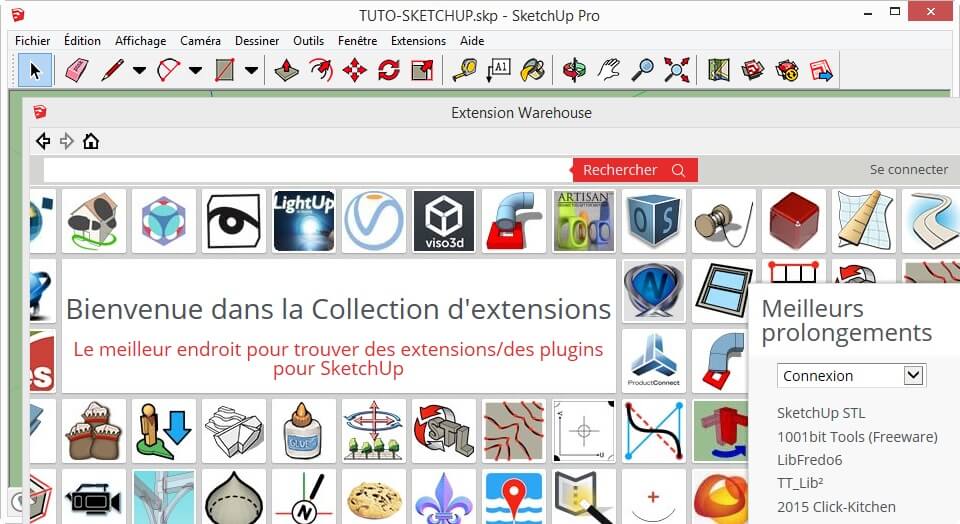Activate the Text label tool
Image resolution: width=960 pixels, height=524 pixels.
(x=498, y=70)
